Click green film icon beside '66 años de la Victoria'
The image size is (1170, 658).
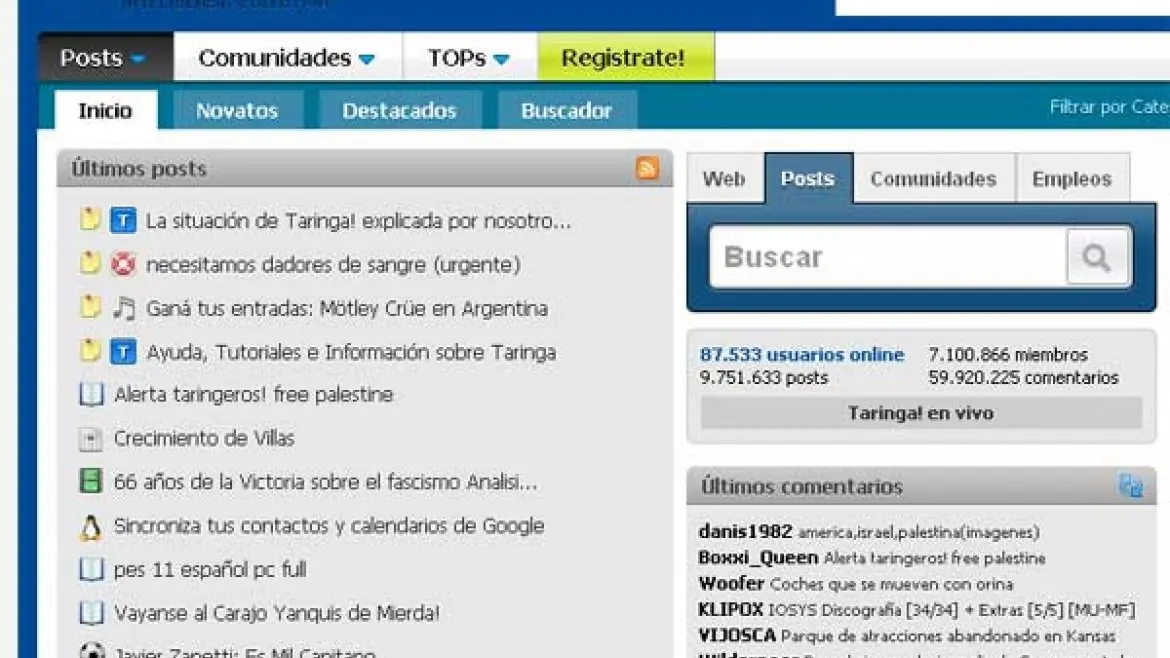(91, 481)
